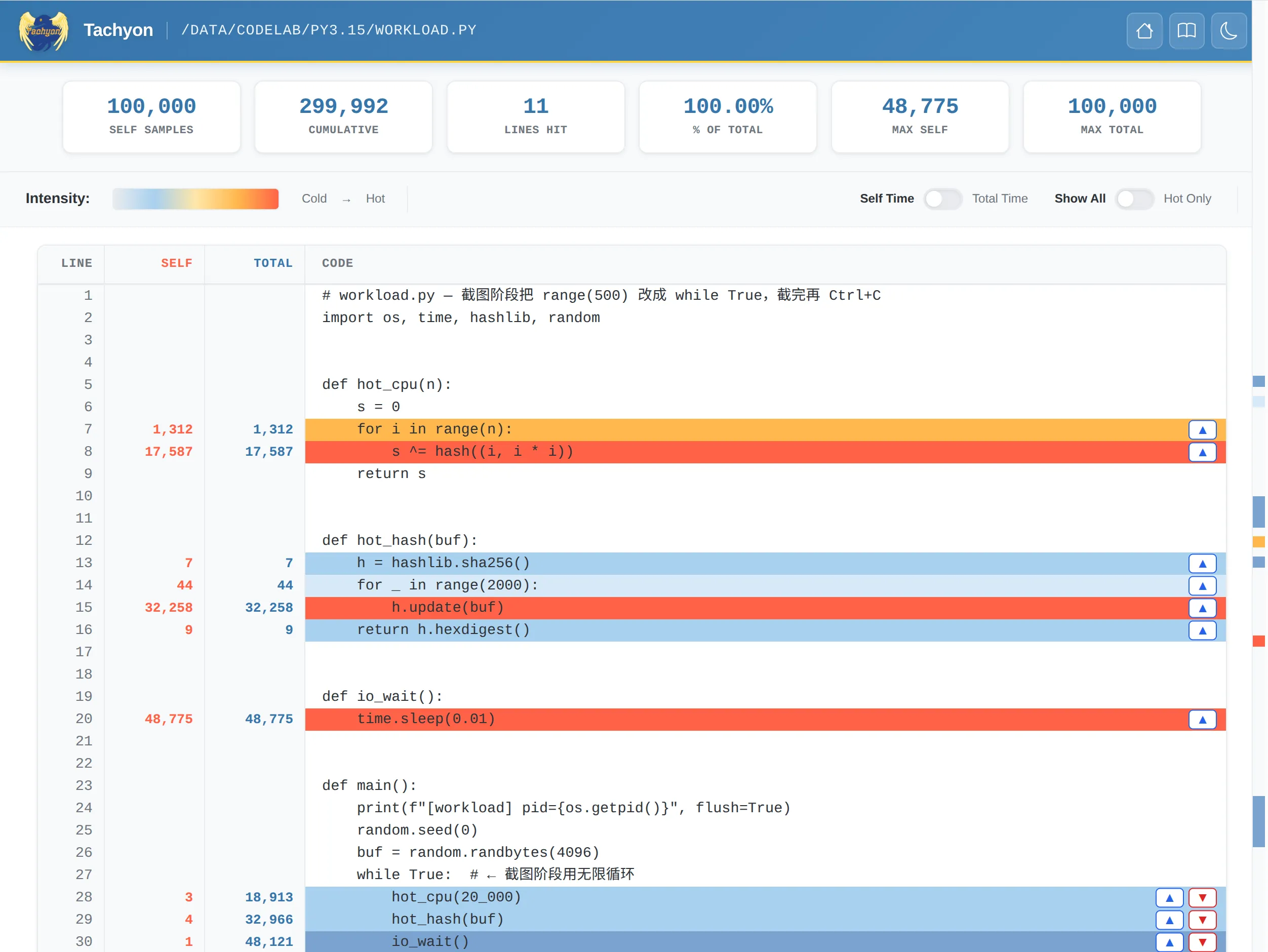Click up-arrow button on line 13
1268x952 pixels.
pos(1202,564)
